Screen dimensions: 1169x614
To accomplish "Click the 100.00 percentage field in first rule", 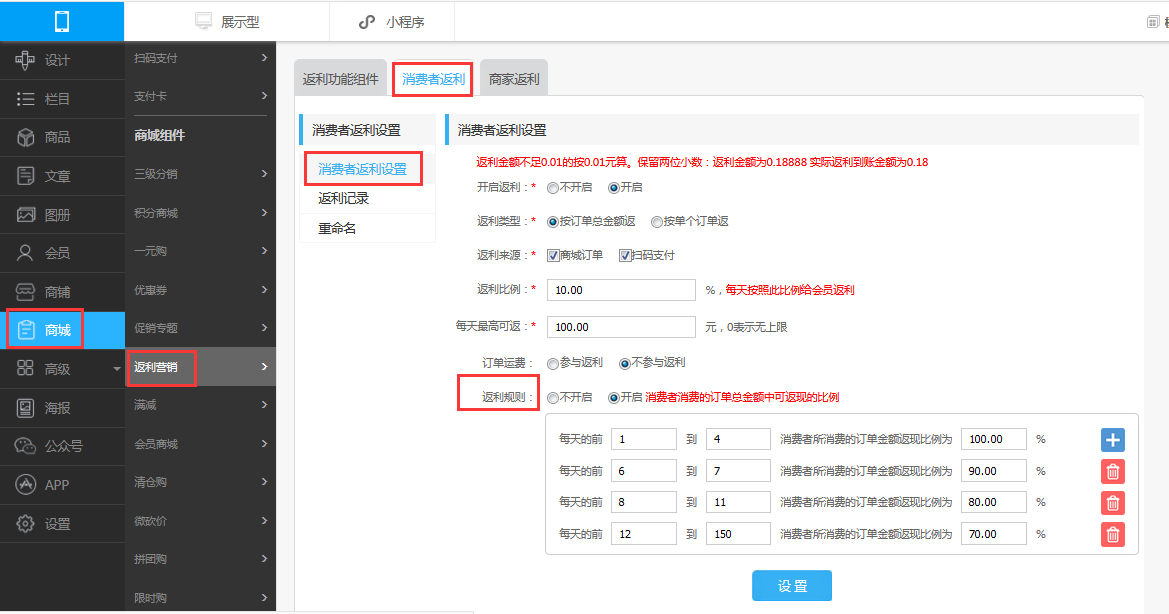I will click(x=994, y=440).
